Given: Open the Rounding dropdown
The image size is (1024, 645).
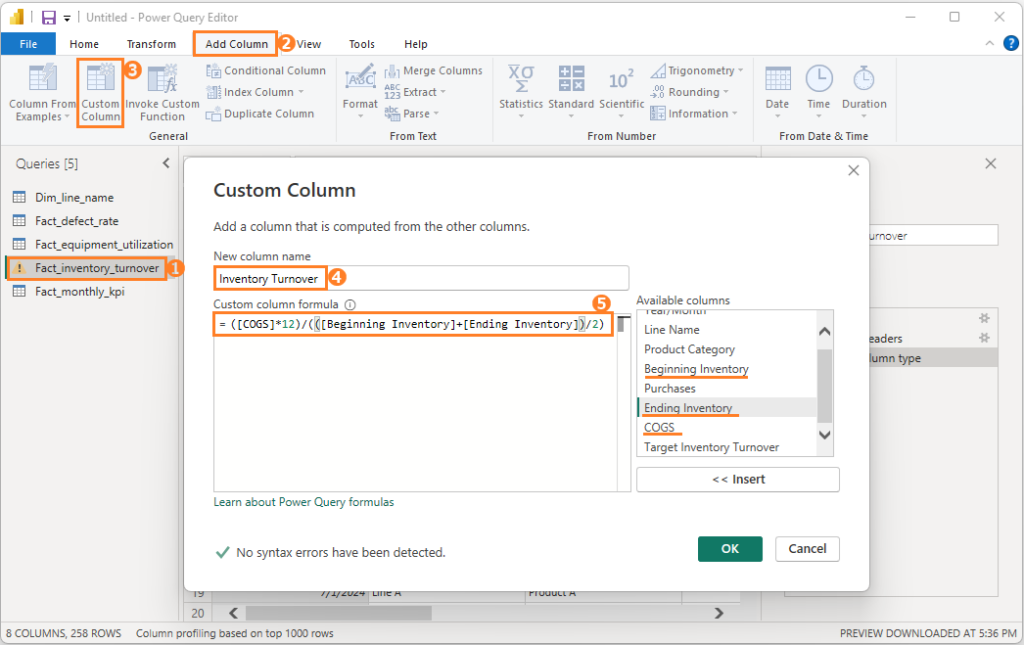Looking at the screenshot, I should 726,92.
